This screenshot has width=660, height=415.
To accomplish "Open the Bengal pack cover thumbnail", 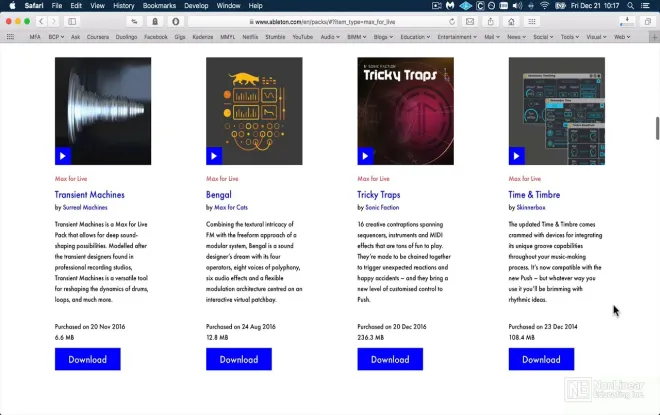I will [x=254, y=111].
